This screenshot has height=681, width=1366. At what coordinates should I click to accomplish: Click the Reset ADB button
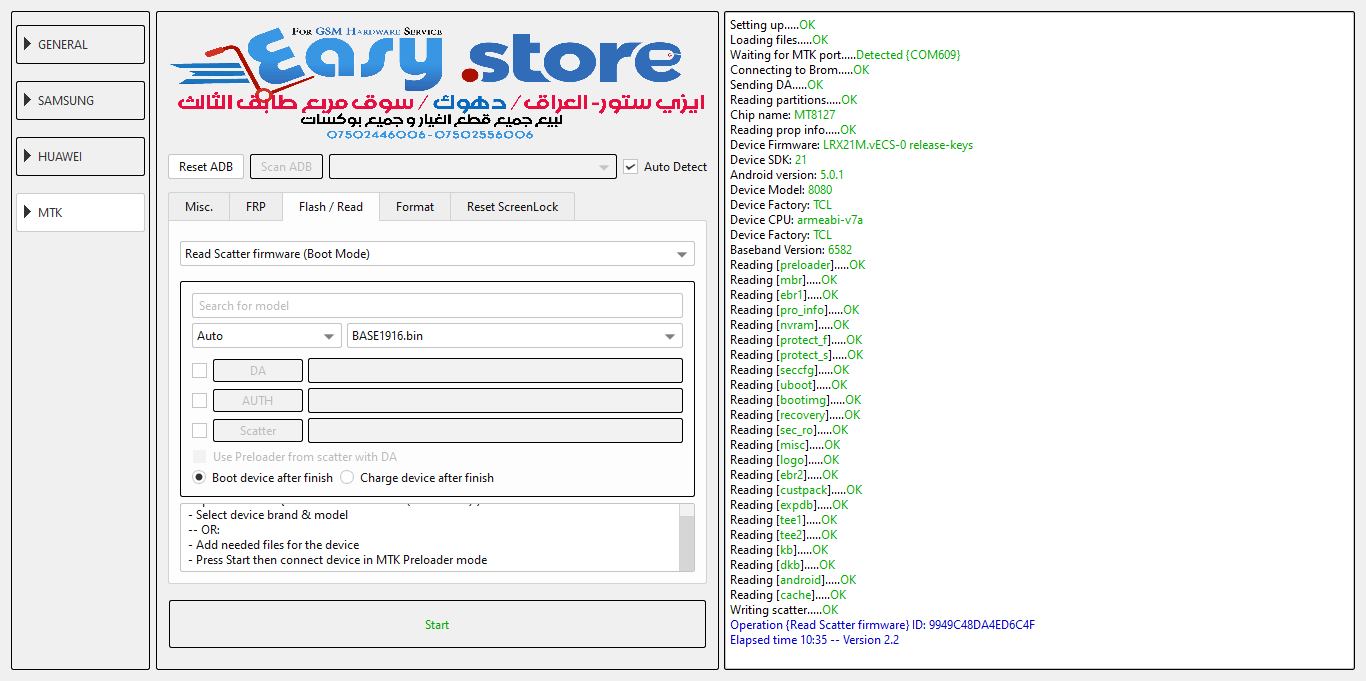tap(206, 167)
